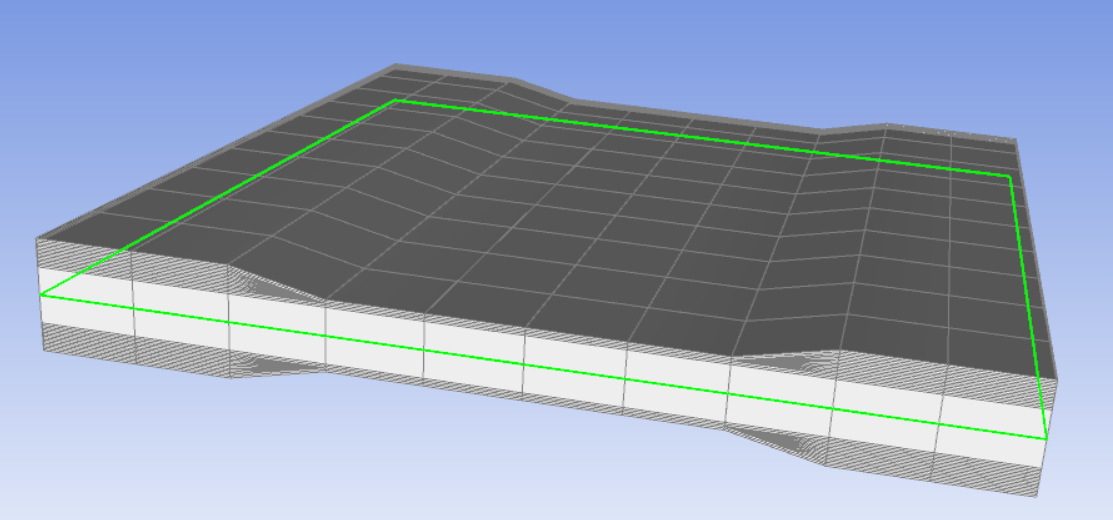Click the front-right bottom corner of the model
Screen dimensions: 1113x520
point(1038,496)
